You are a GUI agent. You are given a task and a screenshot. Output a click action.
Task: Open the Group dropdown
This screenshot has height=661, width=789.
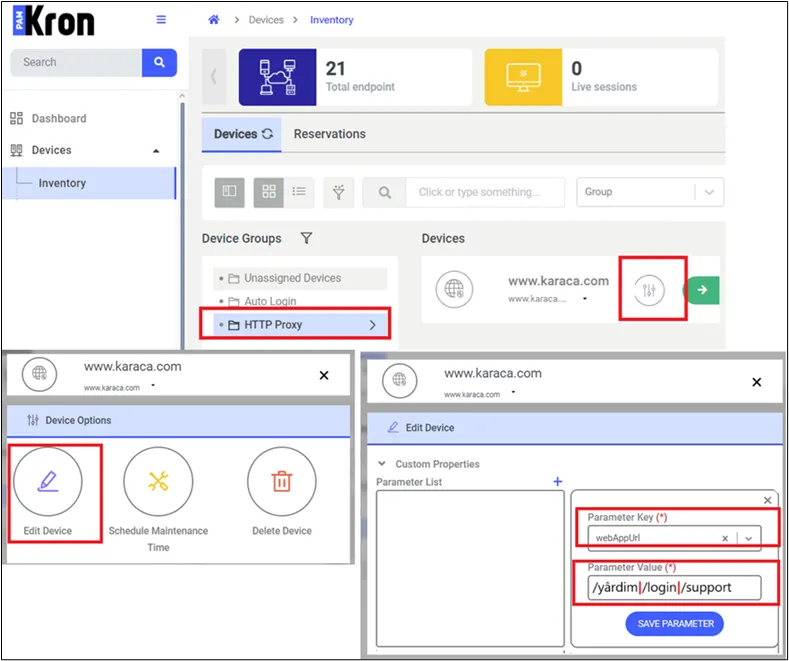[650, 192]
